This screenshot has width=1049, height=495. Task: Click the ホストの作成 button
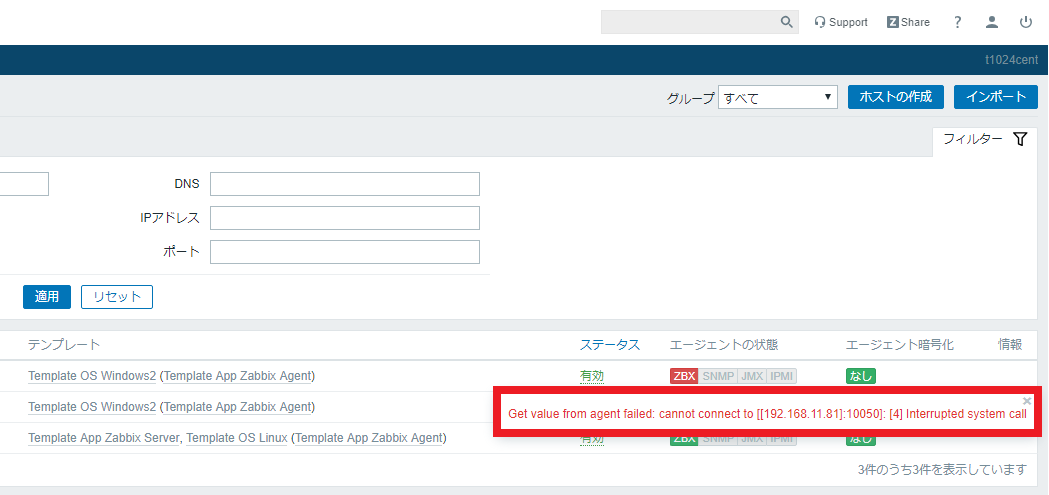click(x=895, y=97)
